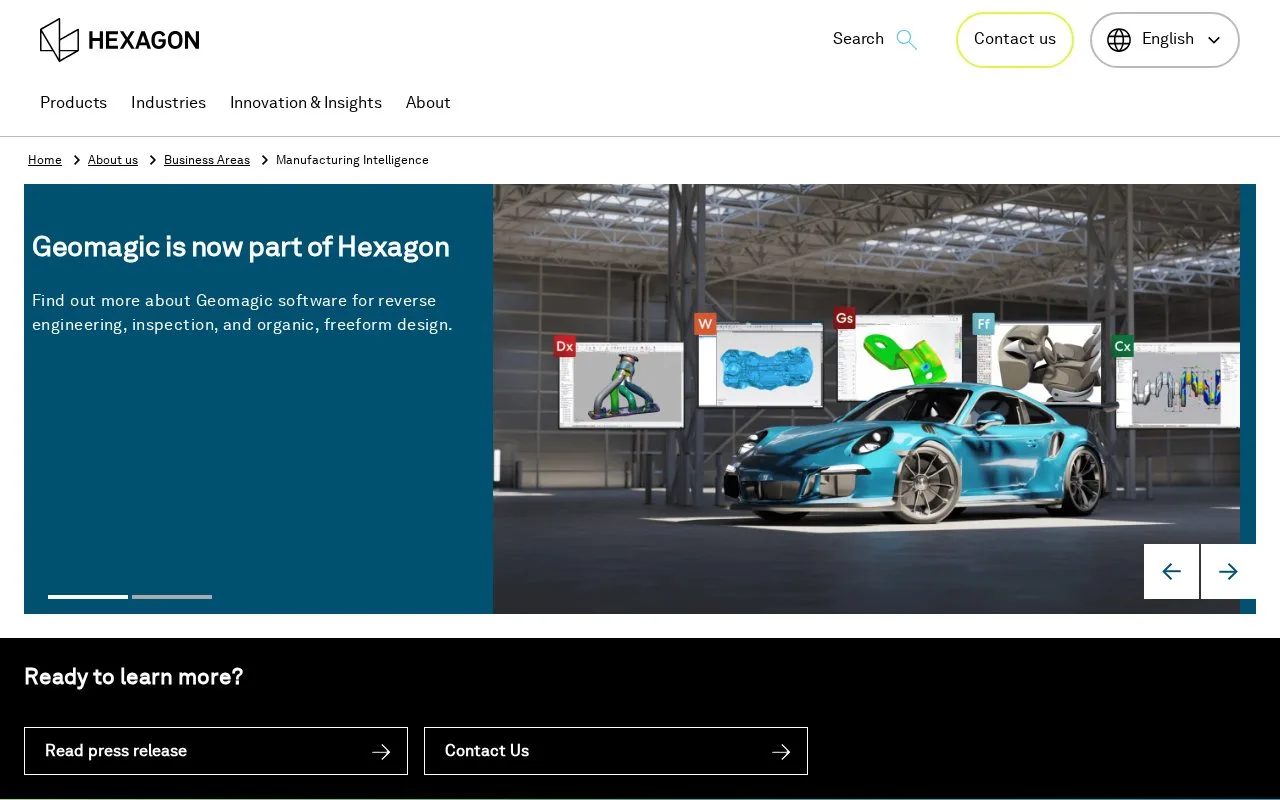The image size is (1280, 800).
Task: Click the Ff product badge in banner
Action: [x=984, y=324]
